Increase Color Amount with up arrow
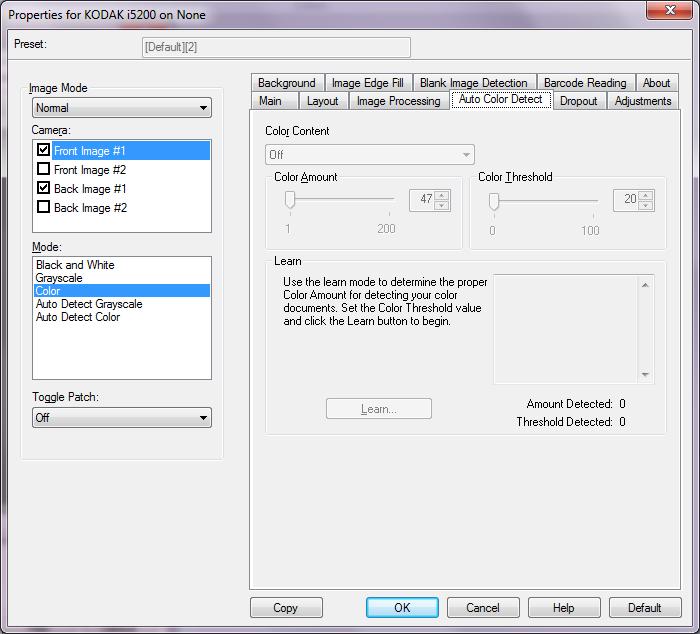The width and height of the screenshot is (700, 634). click(442, 196)
